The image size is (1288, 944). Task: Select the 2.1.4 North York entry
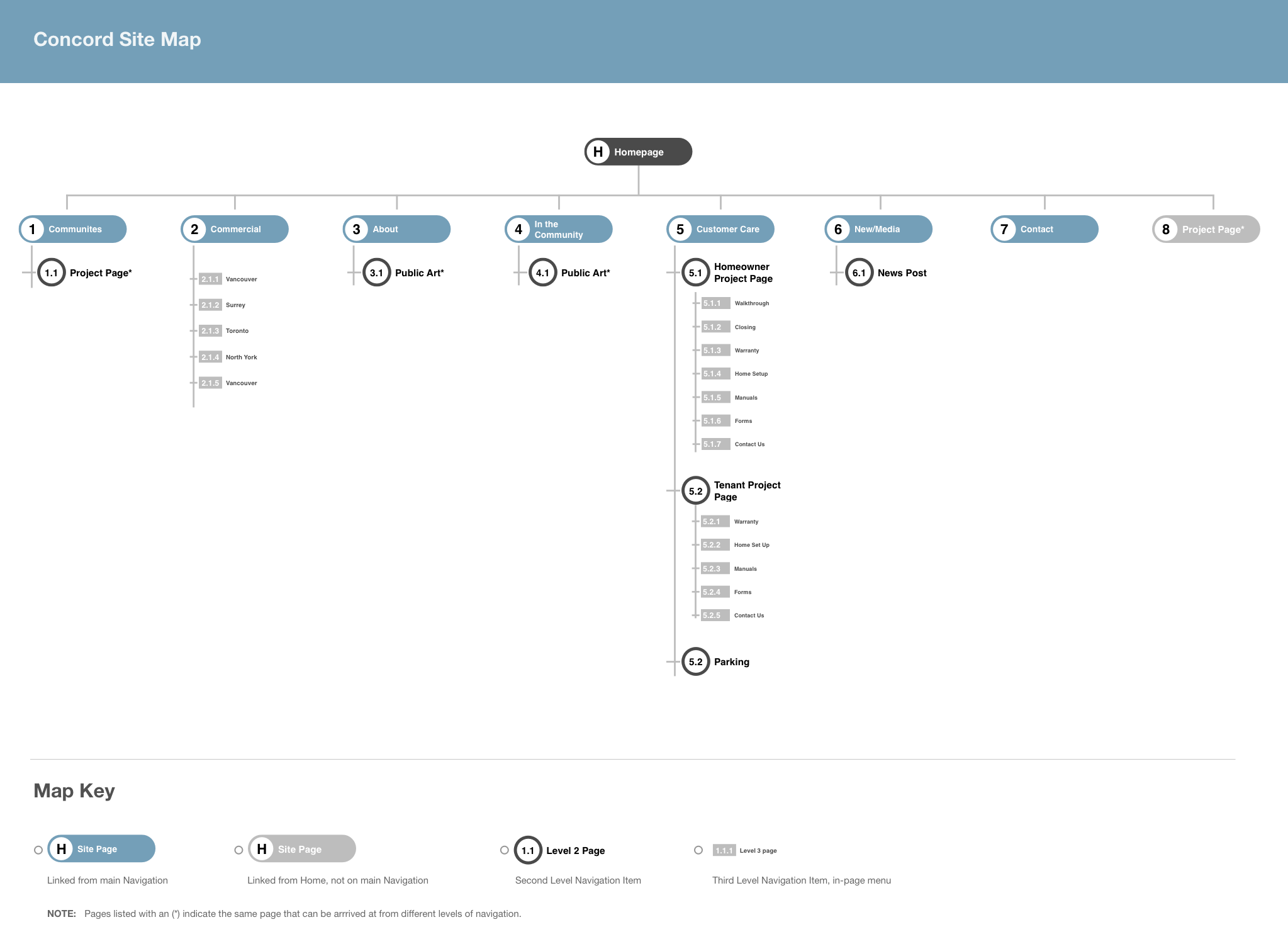point(228,357)
